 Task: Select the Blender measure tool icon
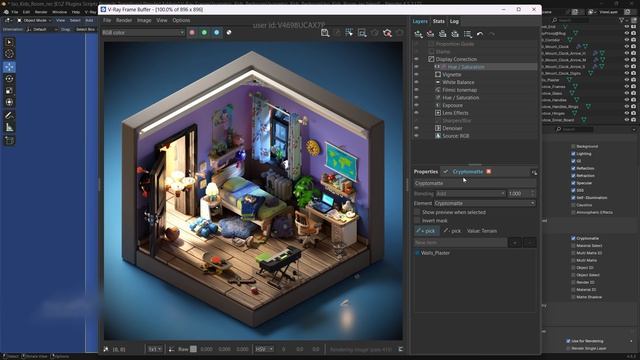(x=9, y=128)
